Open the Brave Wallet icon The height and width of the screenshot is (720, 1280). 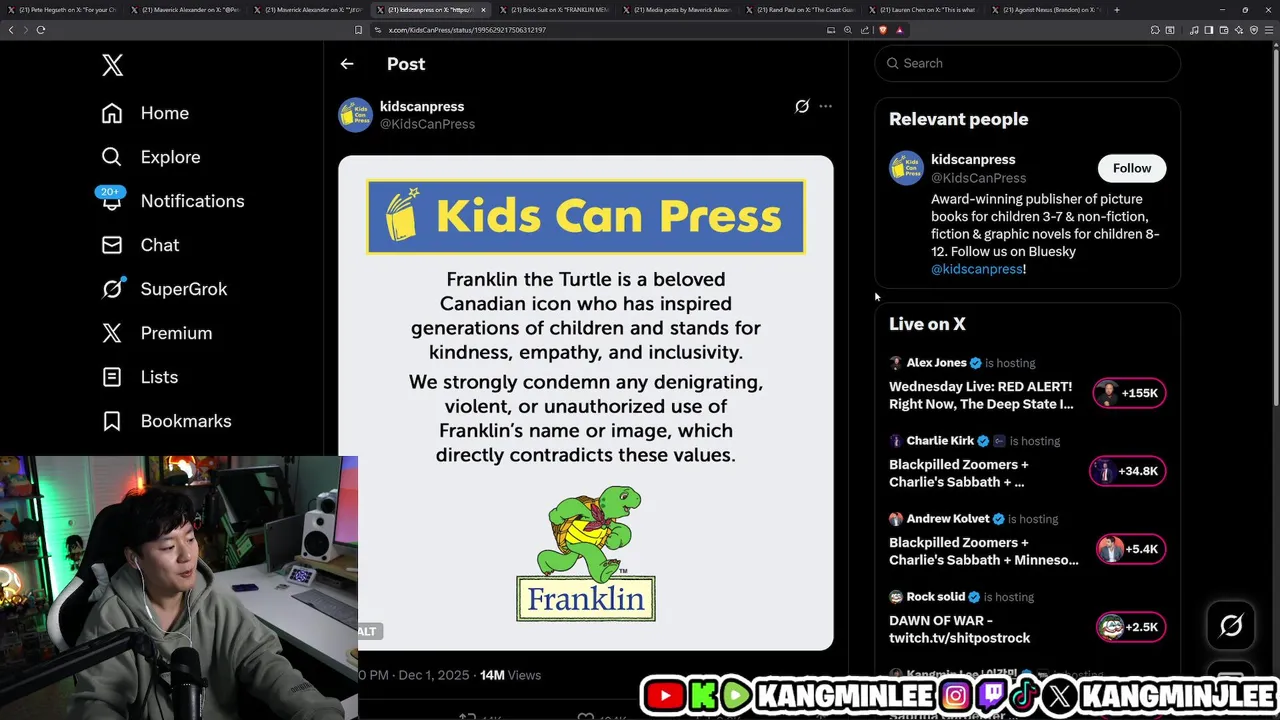(x=1224, y=30)
